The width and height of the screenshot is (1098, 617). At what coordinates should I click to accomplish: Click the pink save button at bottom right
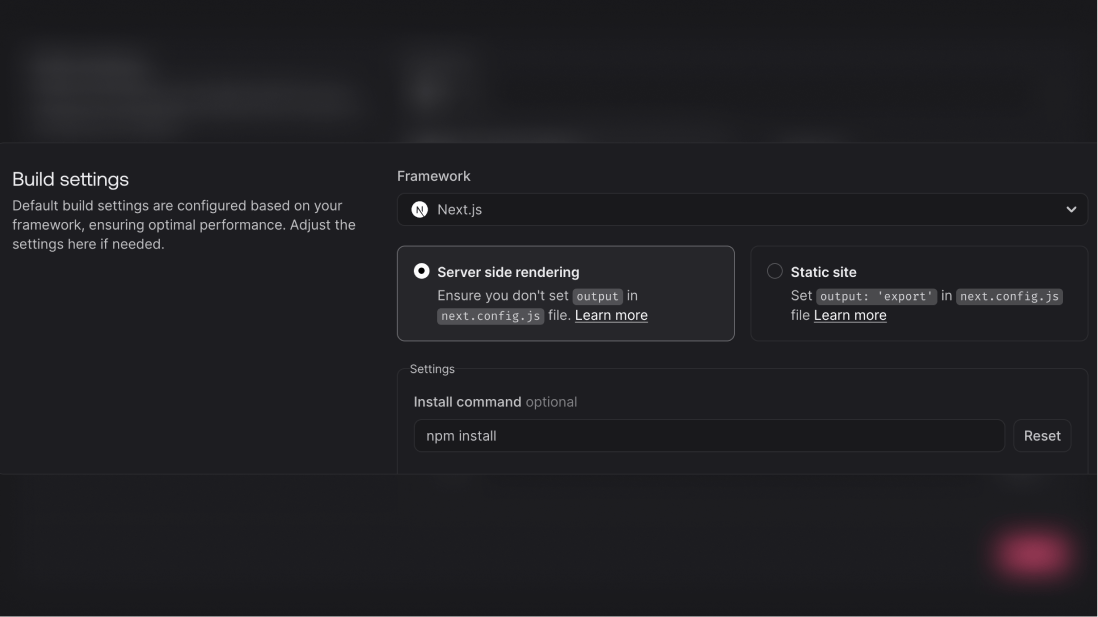point(1033,555)
